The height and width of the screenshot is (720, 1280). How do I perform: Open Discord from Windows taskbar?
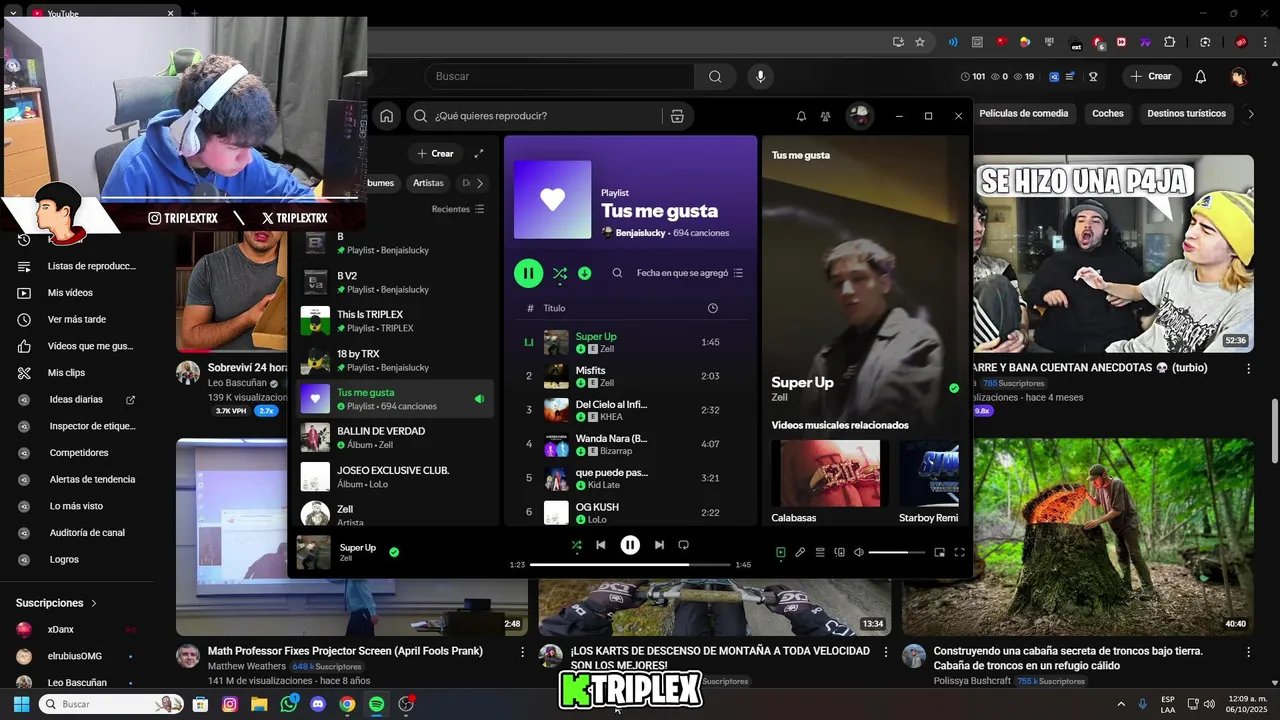tap(318, 704)
